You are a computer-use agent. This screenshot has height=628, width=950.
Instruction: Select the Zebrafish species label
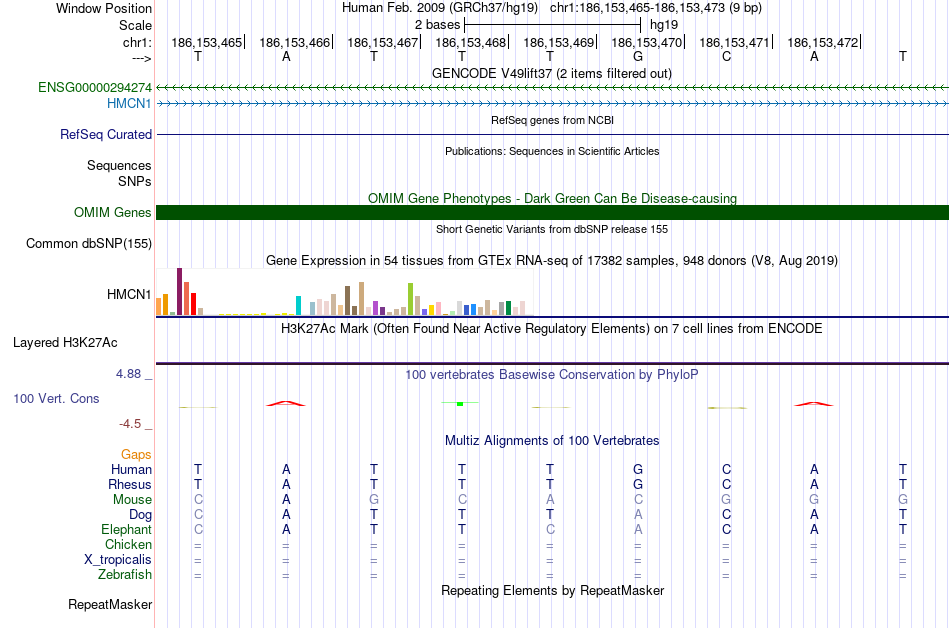pos(125,574)
